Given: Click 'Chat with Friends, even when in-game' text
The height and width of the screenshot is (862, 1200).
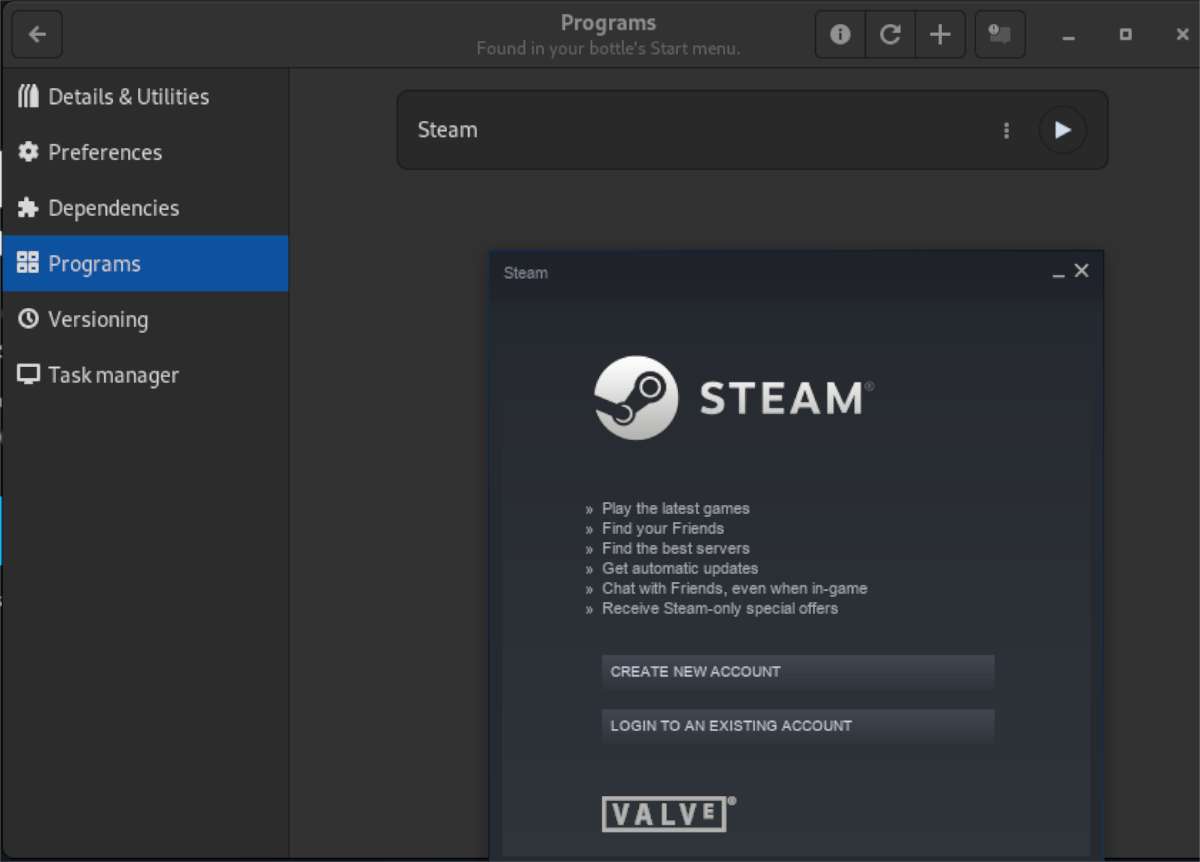Looking at the screenshot, I should tap(735, 588).
